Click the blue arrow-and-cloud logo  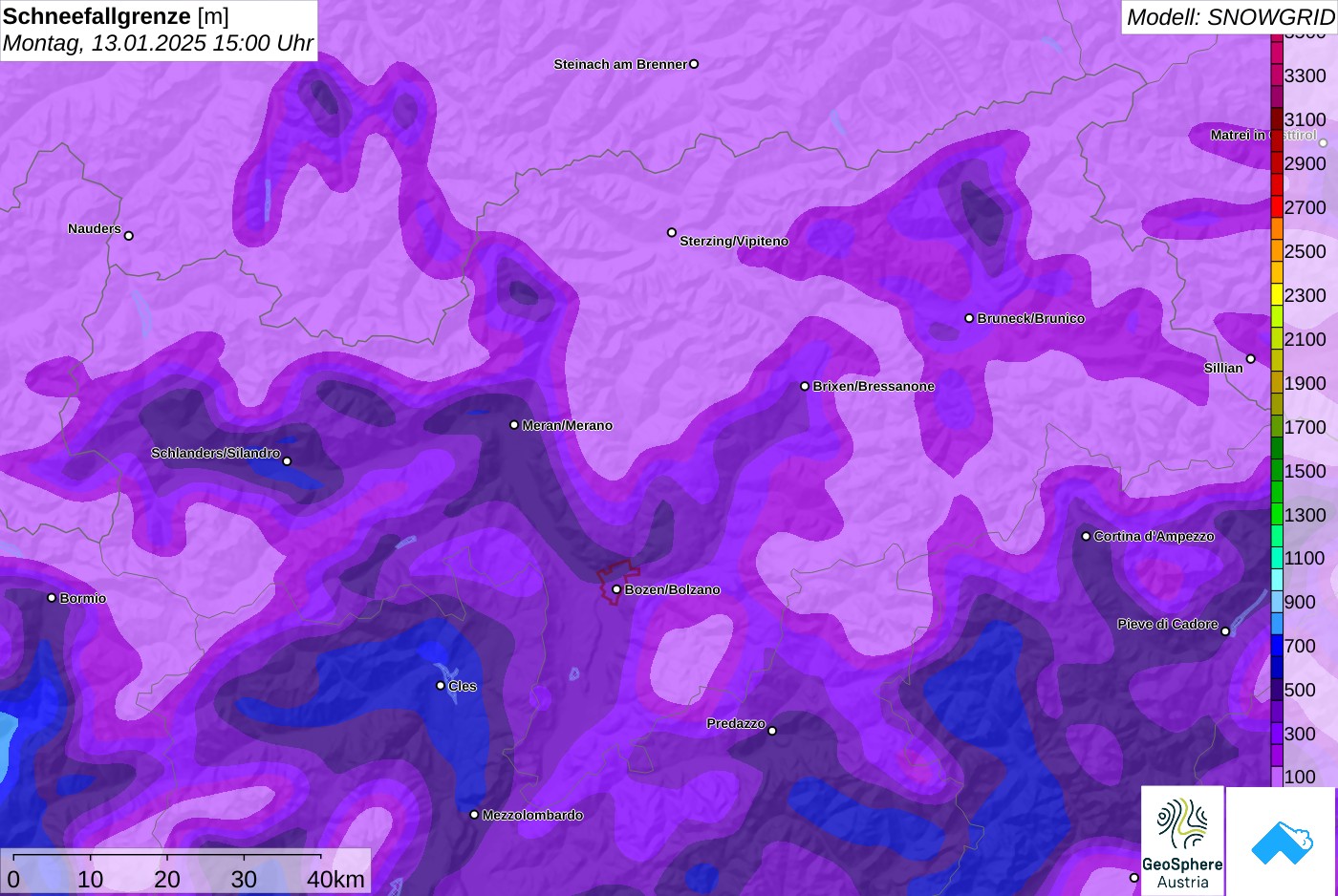tap(1282, 841)
